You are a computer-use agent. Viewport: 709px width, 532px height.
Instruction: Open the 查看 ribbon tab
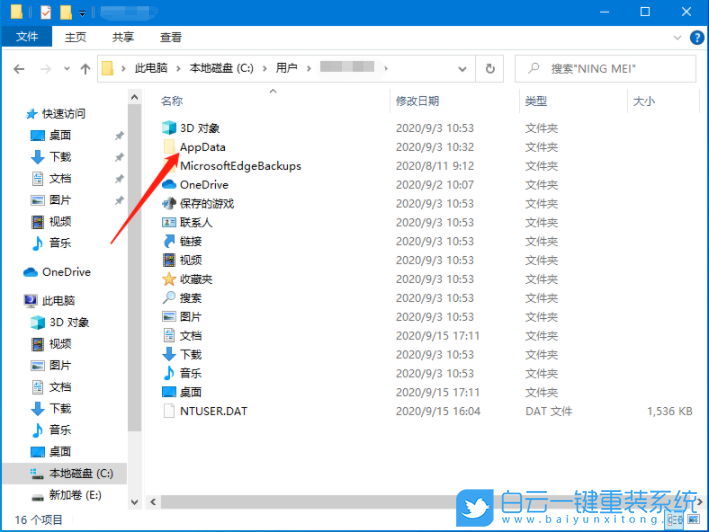pos(171,37)
